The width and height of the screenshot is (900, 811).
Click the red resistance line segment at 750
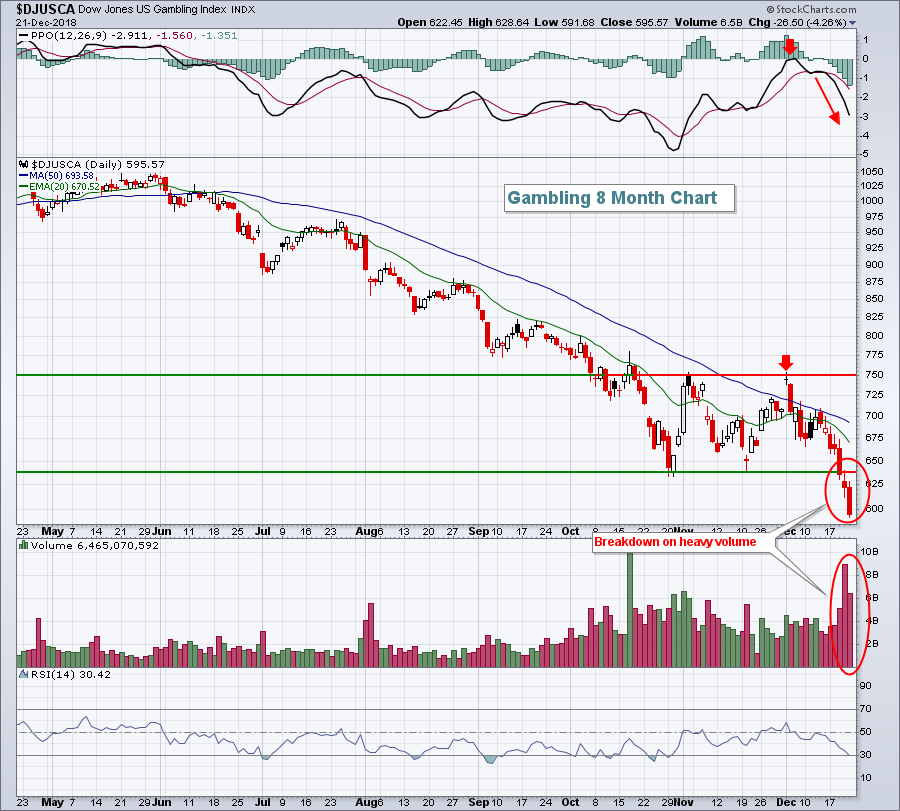pyautogui.click(x=770, y=375)
